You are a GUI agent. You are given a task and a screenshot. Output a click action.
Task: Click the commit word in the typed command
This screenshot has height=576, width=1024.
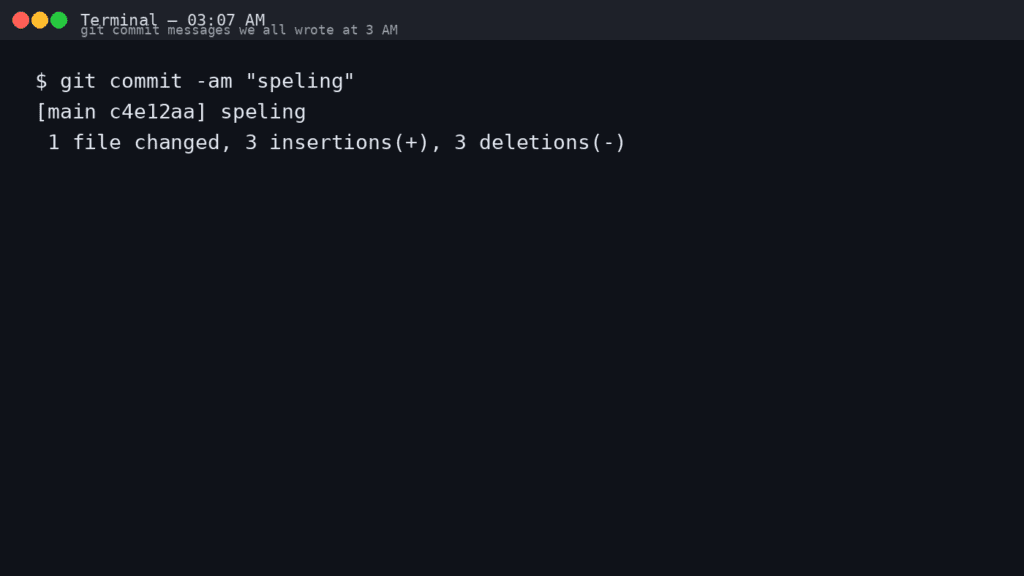pos(148,81)
